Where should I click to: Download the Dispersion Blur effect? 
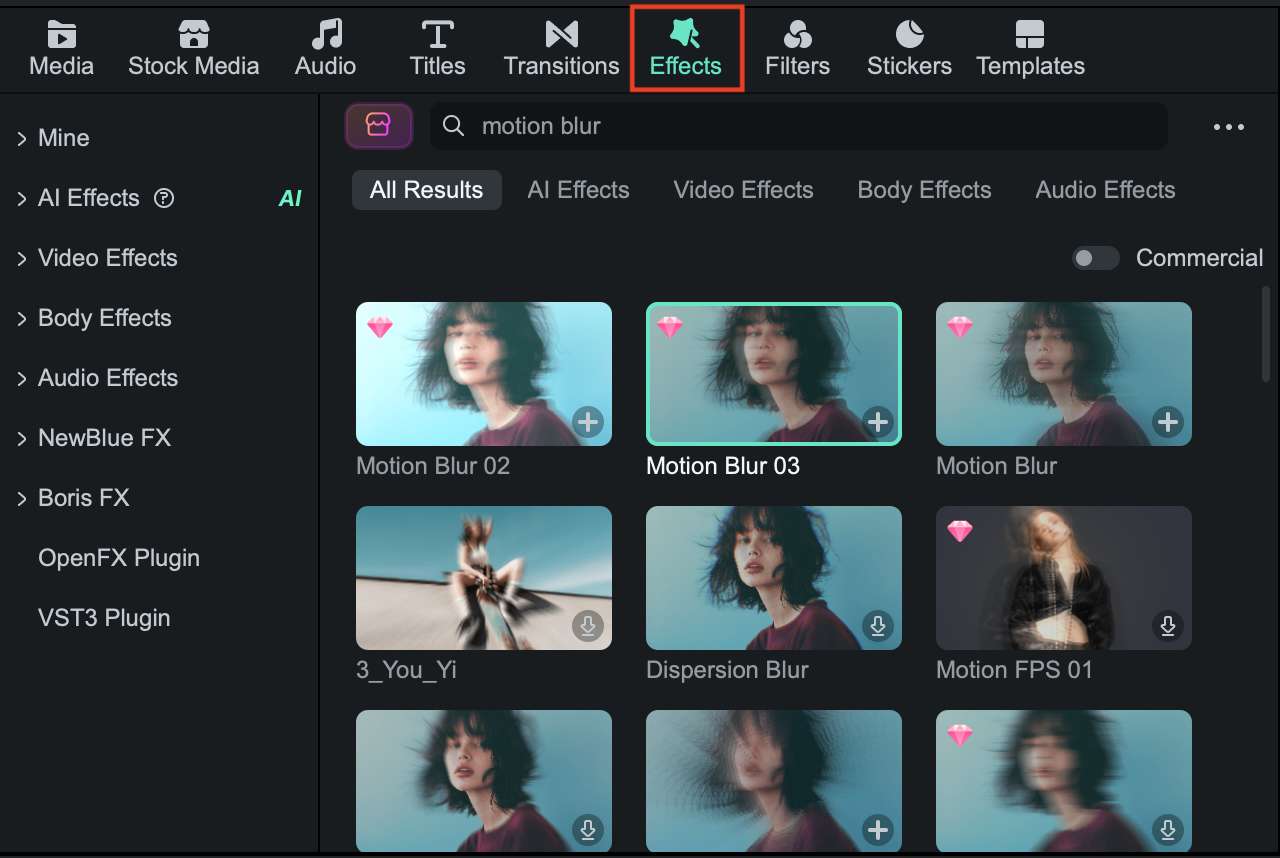878,626
